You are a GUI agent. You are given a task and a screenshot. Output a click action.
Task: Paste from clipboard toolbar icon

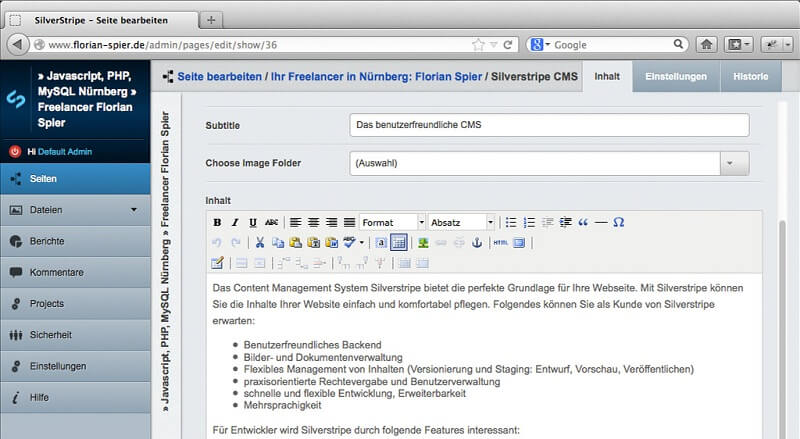pyautogui.click(x=295, y=242)
